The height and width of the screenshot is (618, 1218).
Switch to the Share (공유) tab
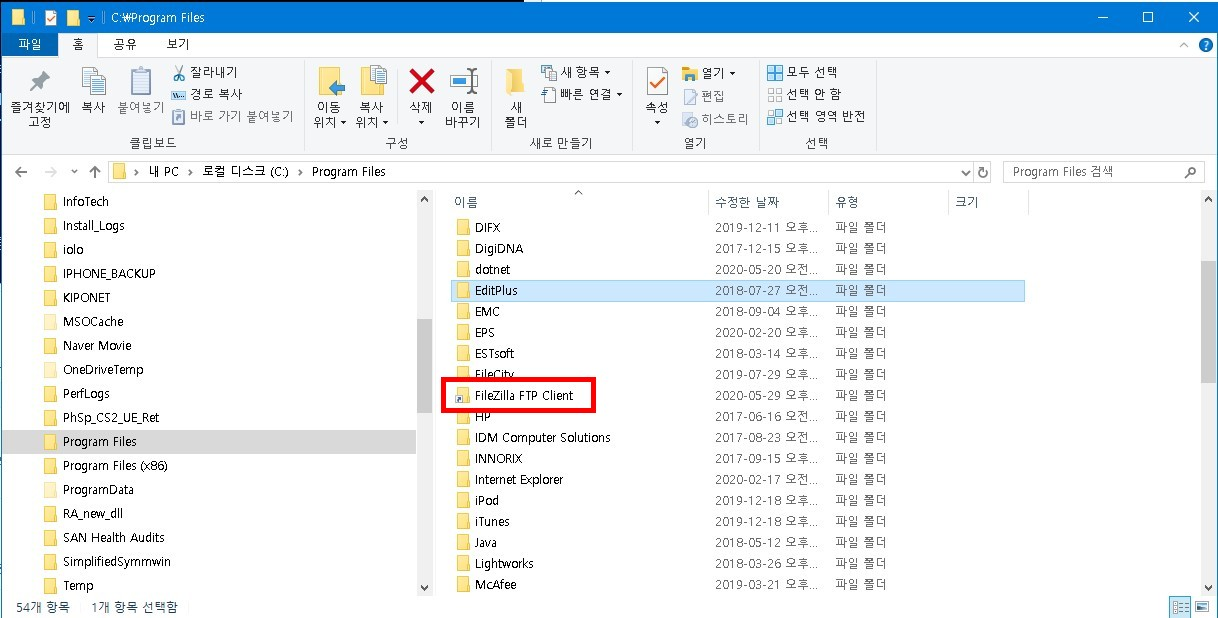click(125, 44)
